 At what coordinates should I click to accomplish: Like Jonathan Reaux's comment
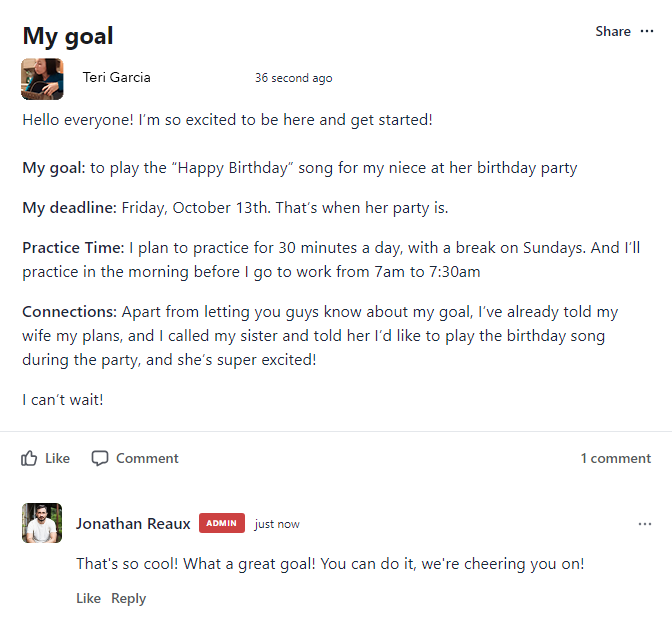(88, 598)
